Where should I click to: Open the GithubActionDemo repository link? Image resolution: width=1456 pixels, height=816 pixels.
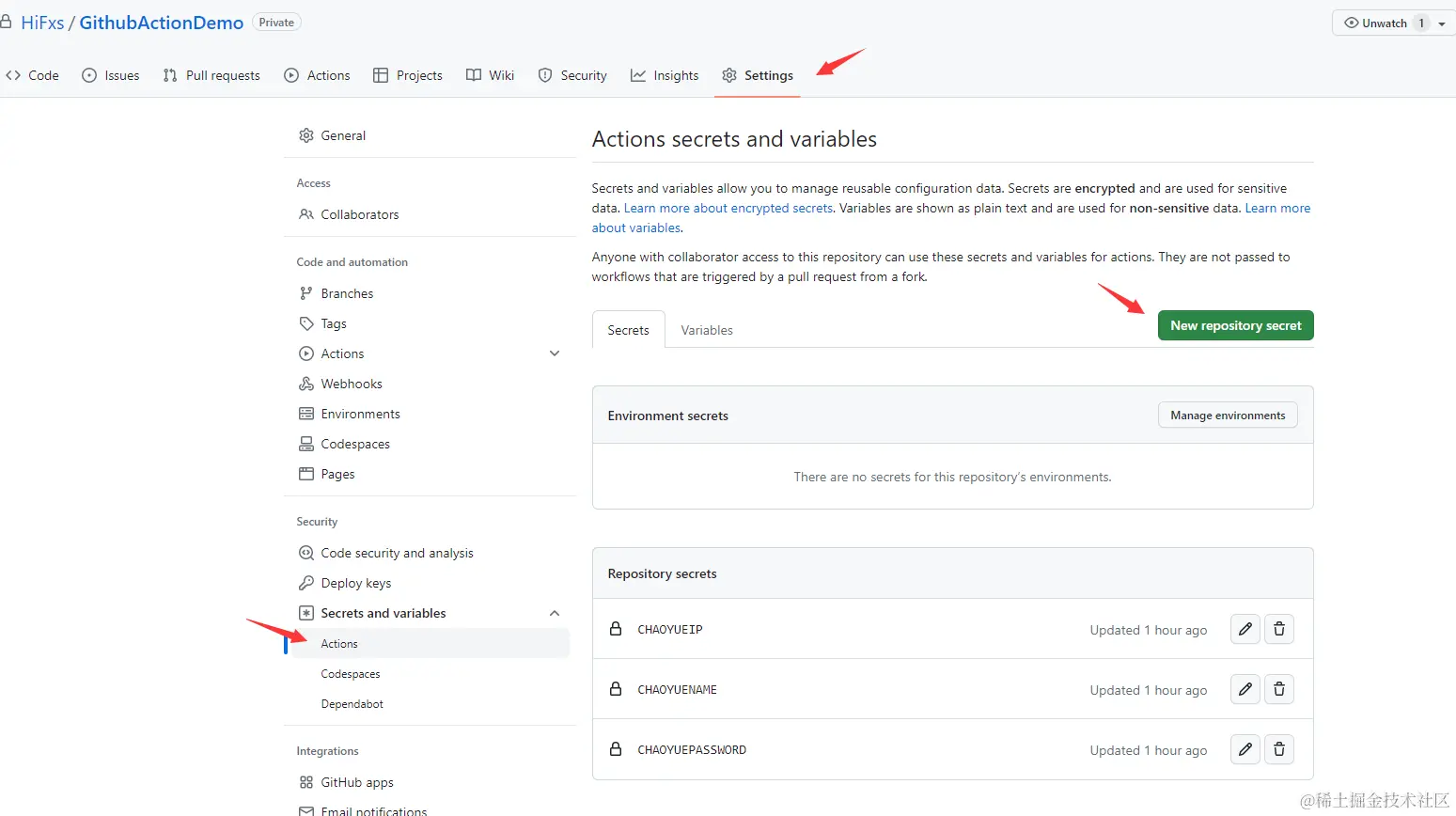click(x=162, y=23)
